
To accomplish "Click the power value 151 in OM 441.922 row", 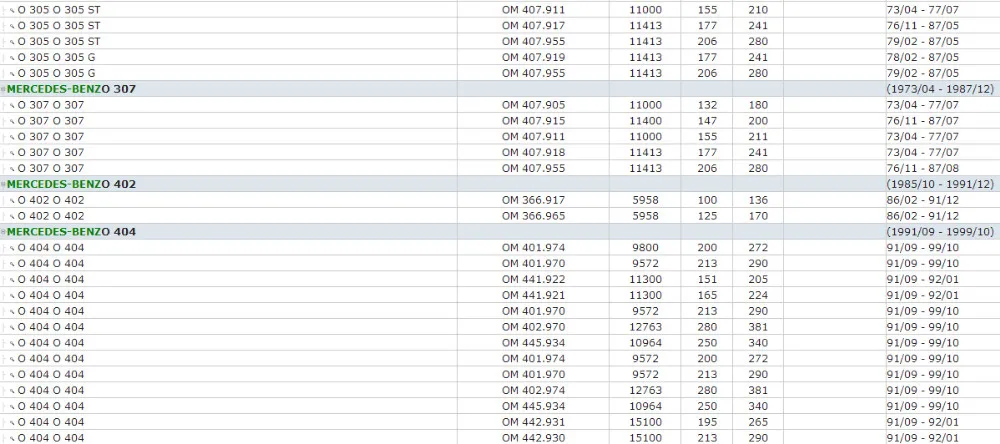I will click(707, 279).
